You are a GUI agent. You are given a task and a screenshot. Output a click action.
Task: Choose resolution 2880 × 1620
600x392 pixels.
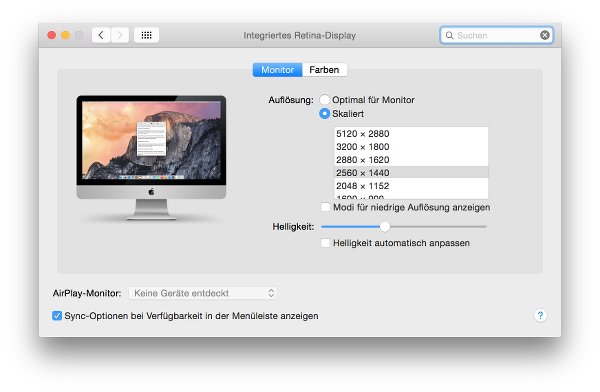point(411,160)
